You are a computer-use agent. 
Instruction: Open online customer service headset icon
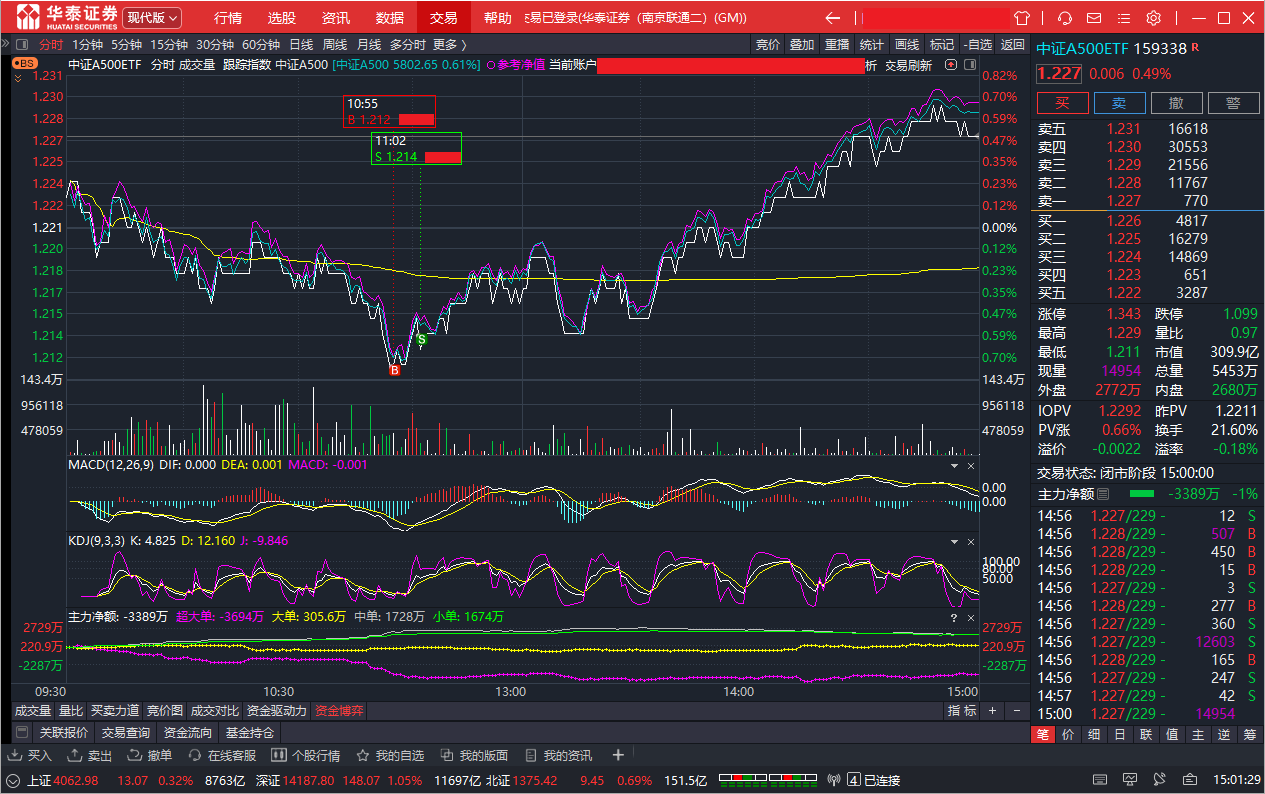[1065, 18]
